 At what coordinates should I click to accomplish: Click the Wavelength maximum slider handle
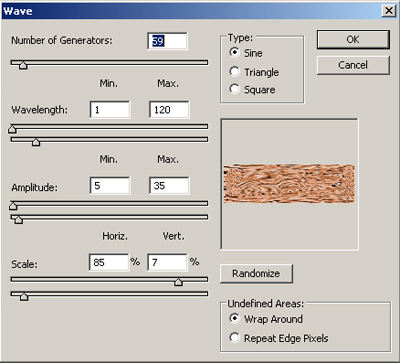[36, 142]
